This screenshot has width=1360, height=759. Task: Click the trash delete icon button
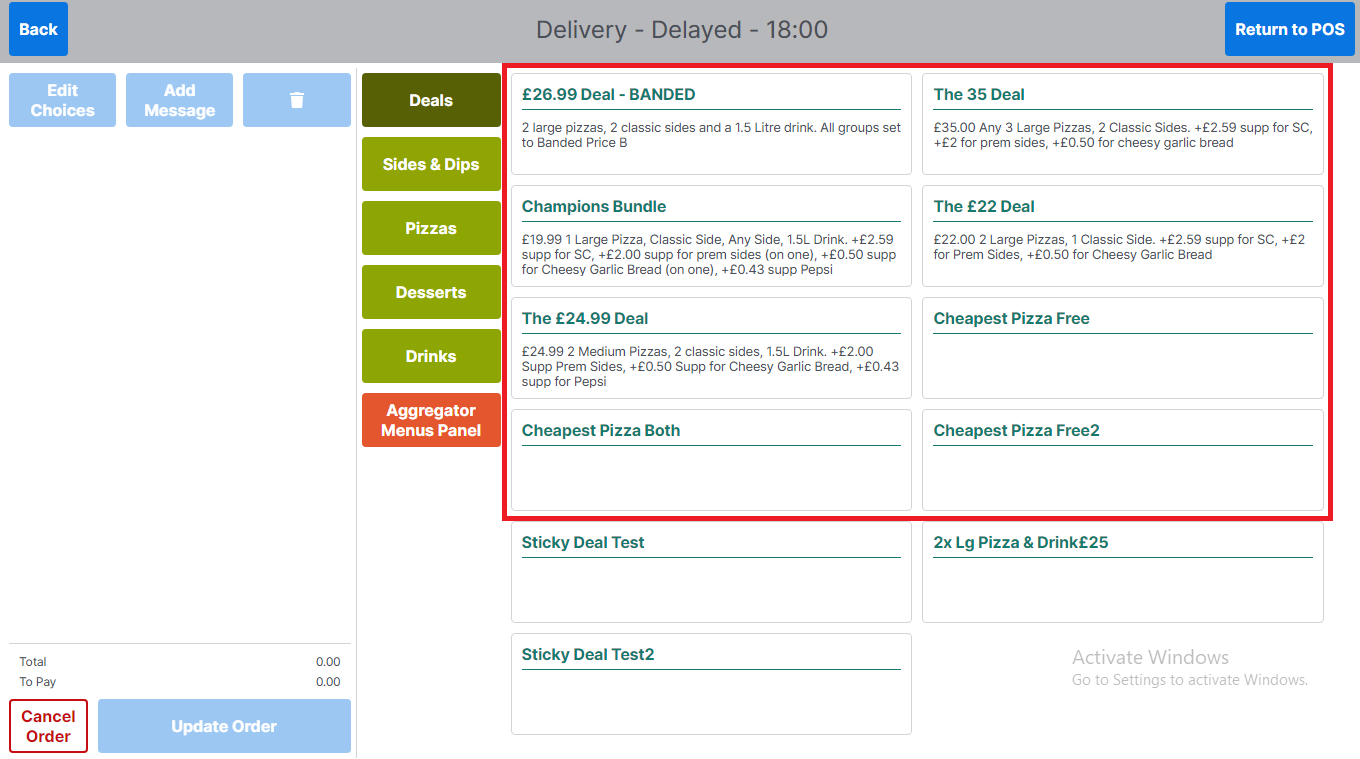click(x=296, y=100)
